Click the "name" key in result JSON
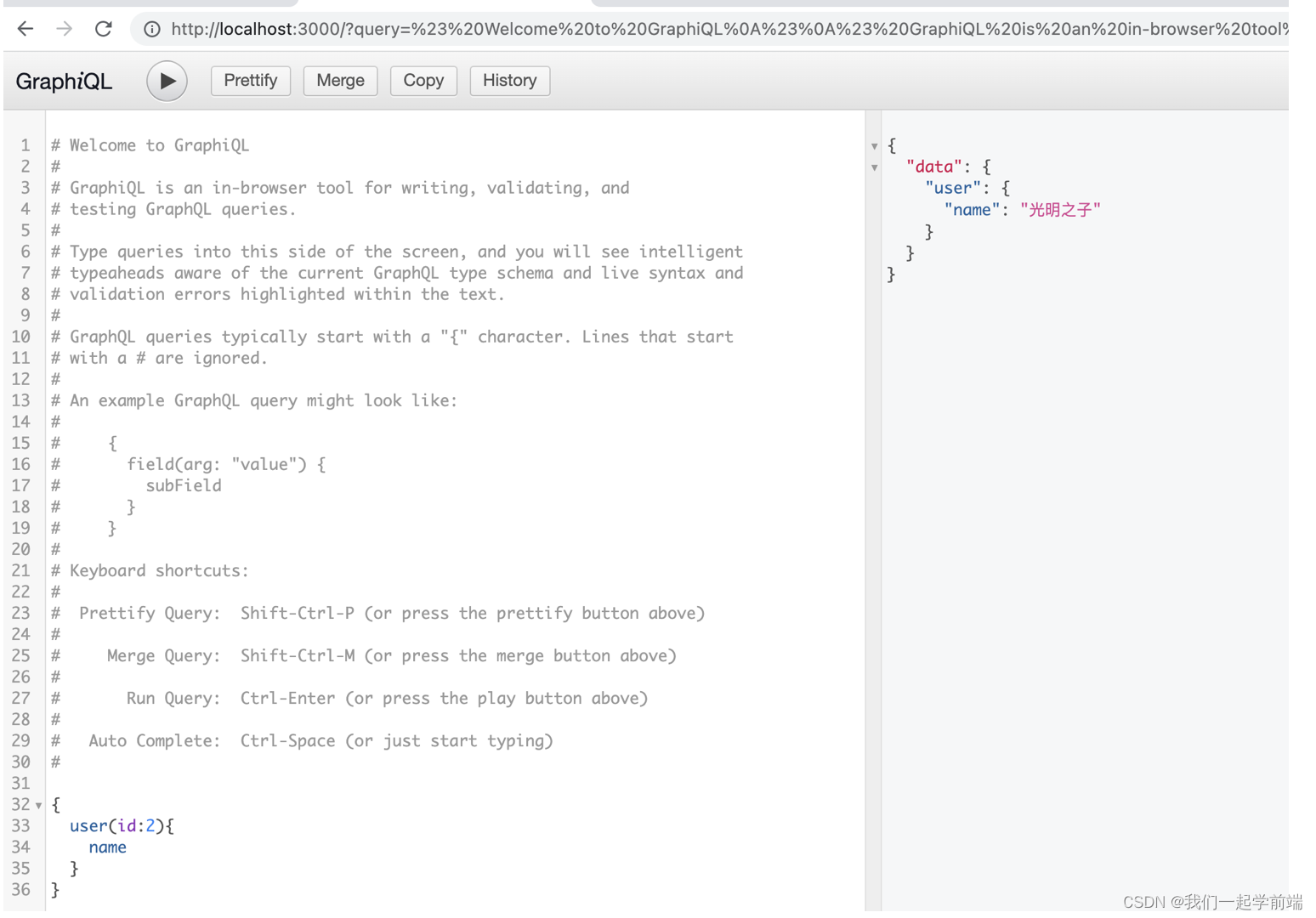This screenshot has height=918, width=1316. pos(971,210)
